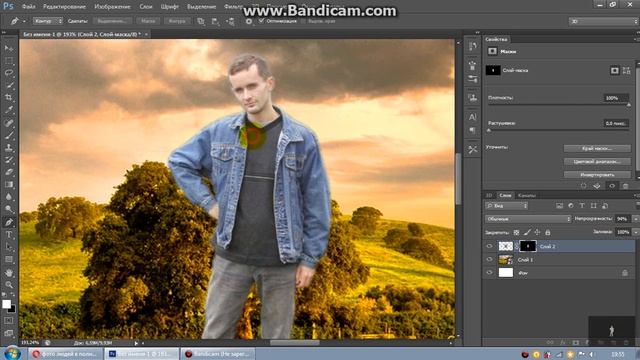This screenshot has width=640, height=360.
Task: Delete mask trash icon in Properties panel
Action: [625, 186]
